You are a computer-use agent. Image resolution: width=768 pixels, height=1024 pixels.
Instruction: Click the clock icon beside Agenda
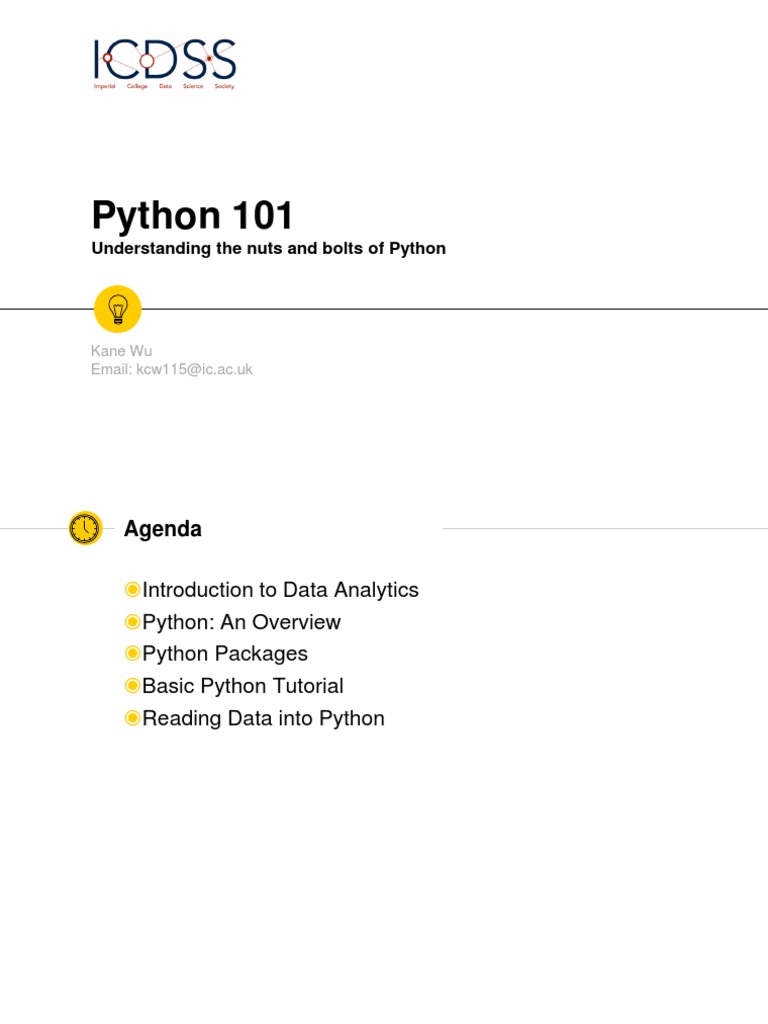[85, 528]
